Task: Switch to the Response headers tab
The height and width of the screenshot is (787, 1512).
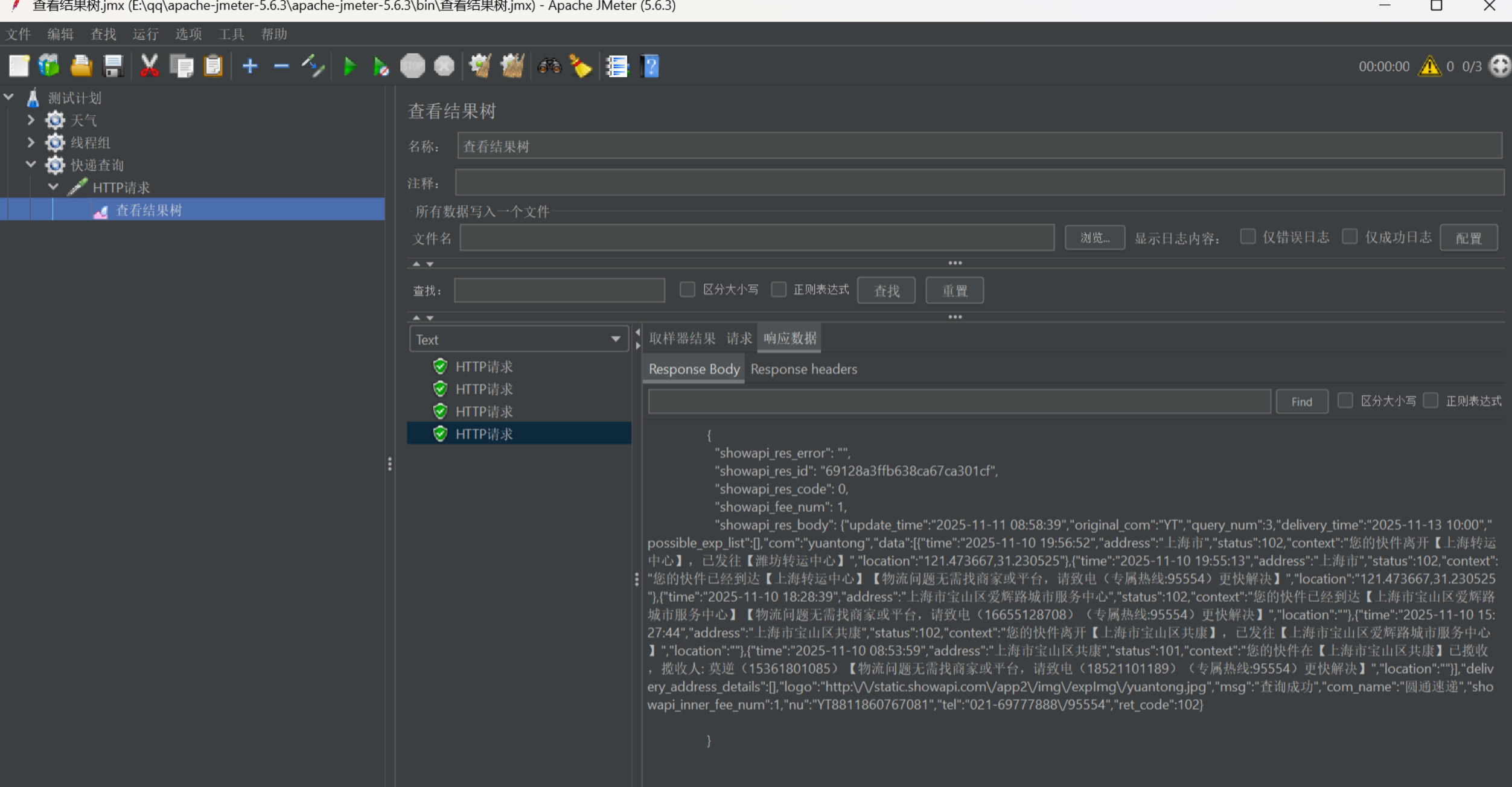Action: coord(803,369)
